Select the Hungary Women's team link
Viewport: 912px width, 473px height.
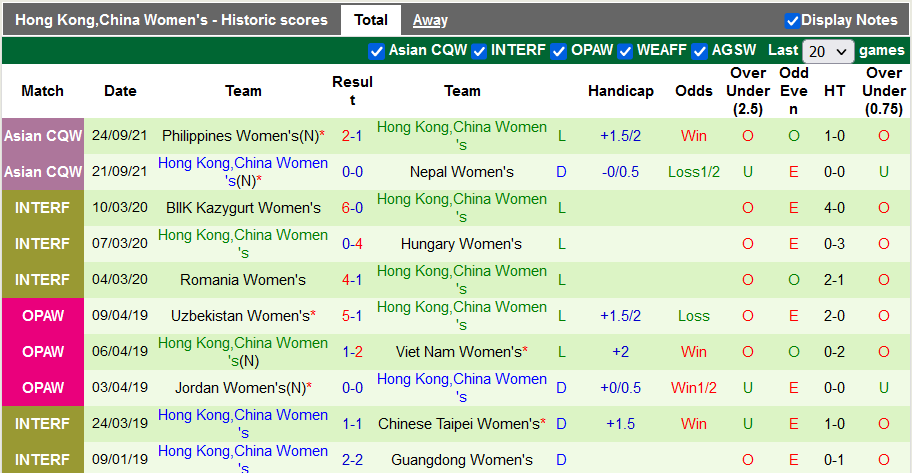click(462, 244)
